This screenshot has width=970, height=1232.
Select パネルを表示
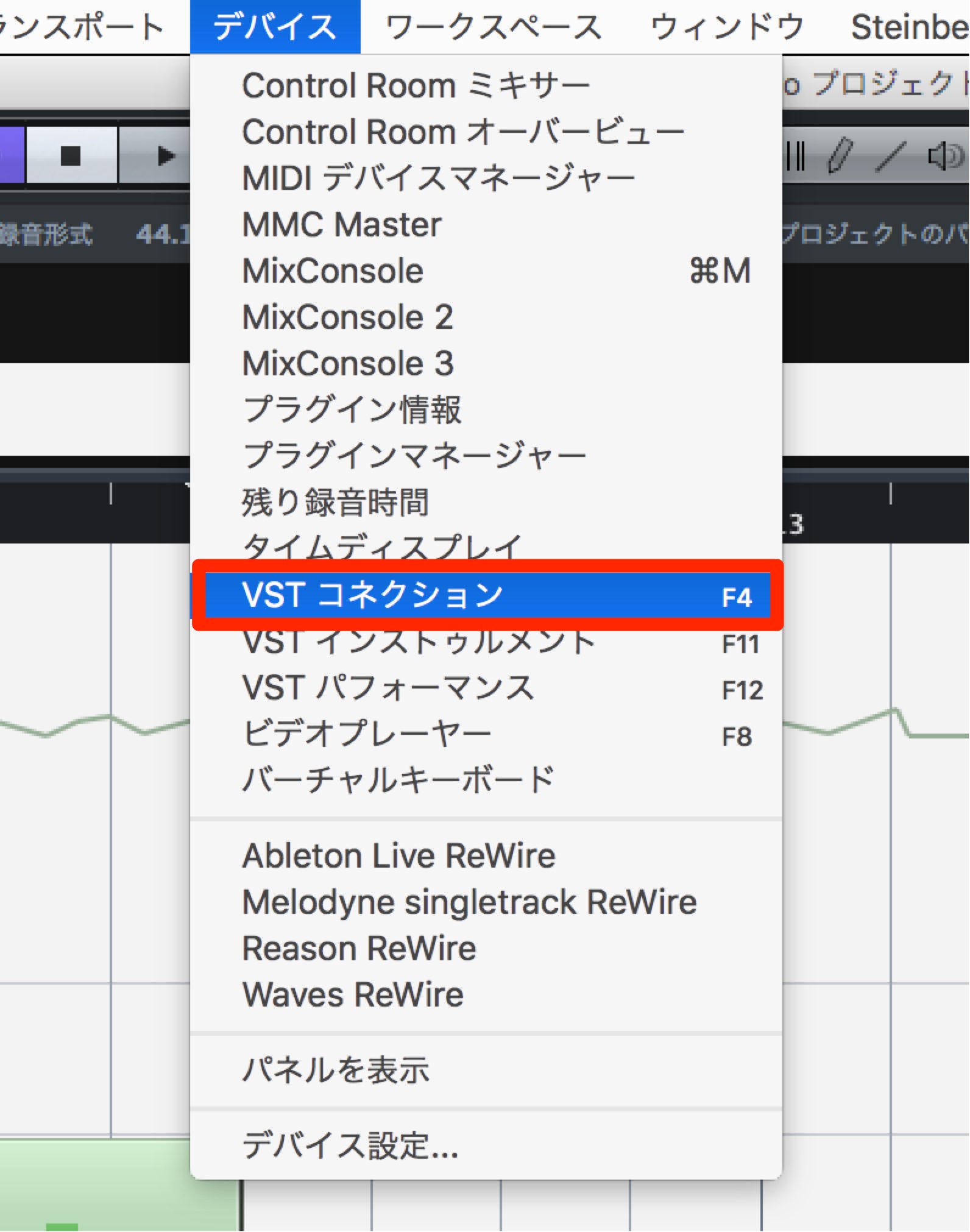coord(486,1070)
